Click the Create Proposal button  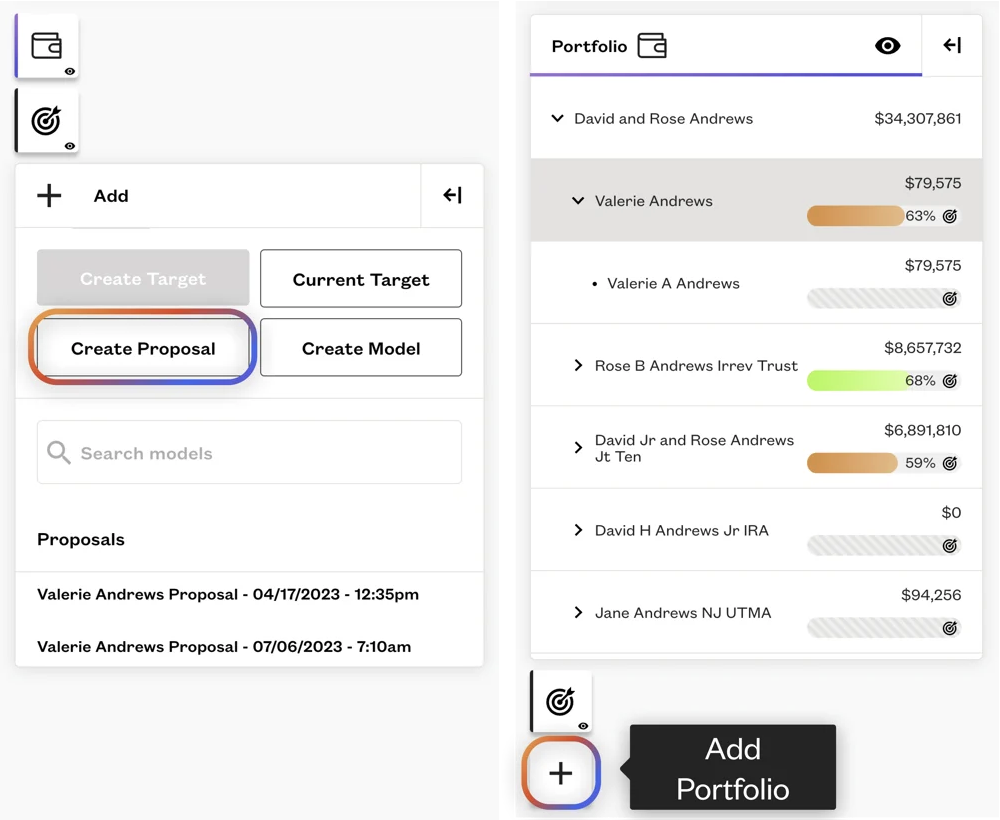click(x=142, y=348)
